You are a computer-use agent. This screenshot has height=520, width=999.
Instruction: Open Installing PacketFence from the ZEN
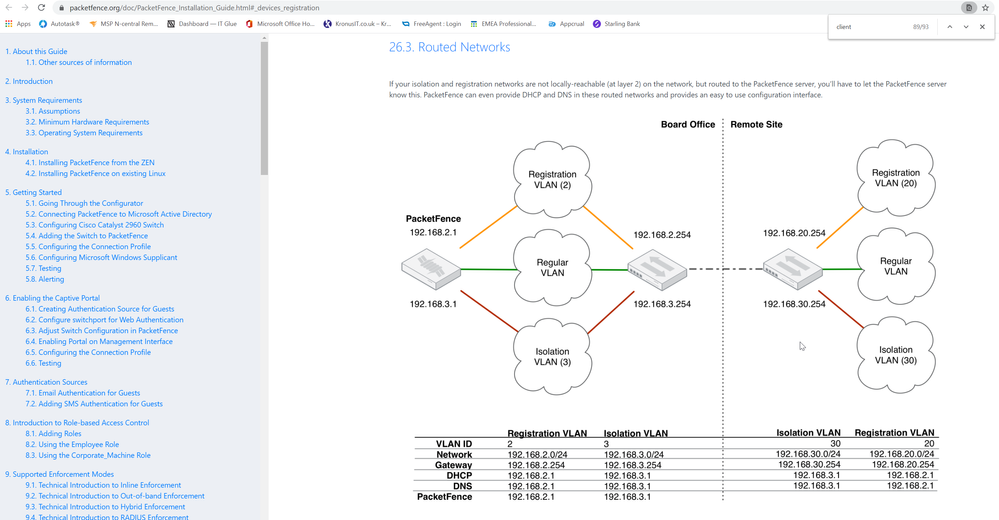click(x=90, y=162)
